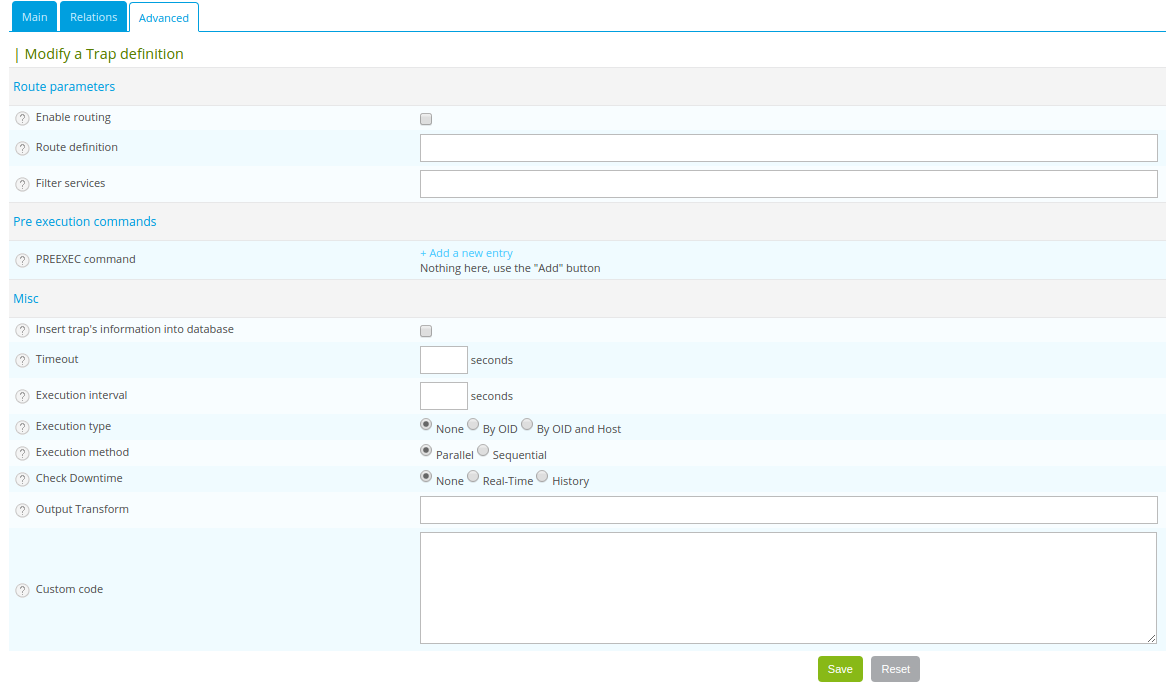Click help icon beside Execution interval

23,397
